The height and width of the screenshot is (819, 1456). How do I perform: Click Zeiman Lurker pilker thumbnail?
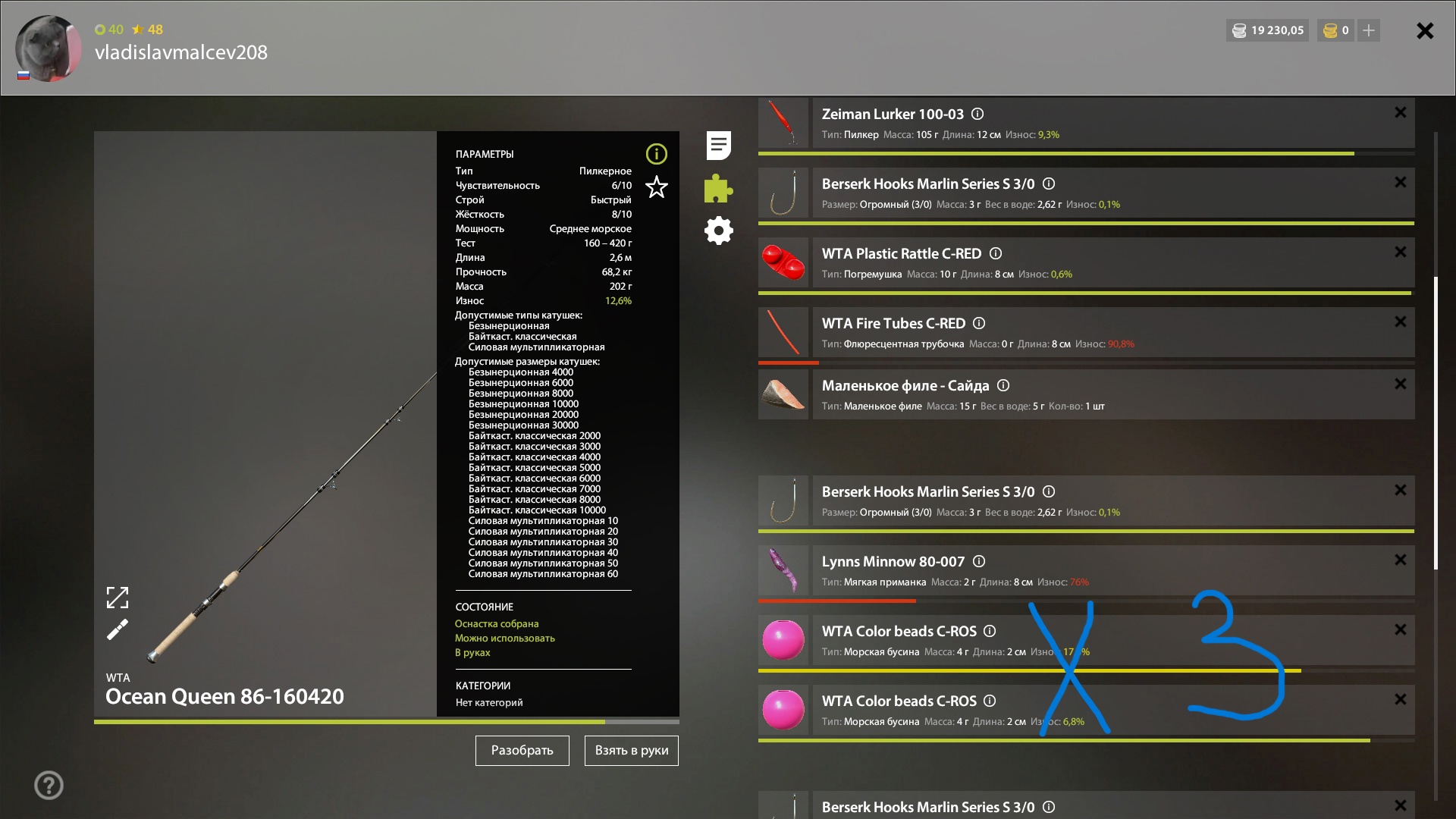(x=783, y=122)
